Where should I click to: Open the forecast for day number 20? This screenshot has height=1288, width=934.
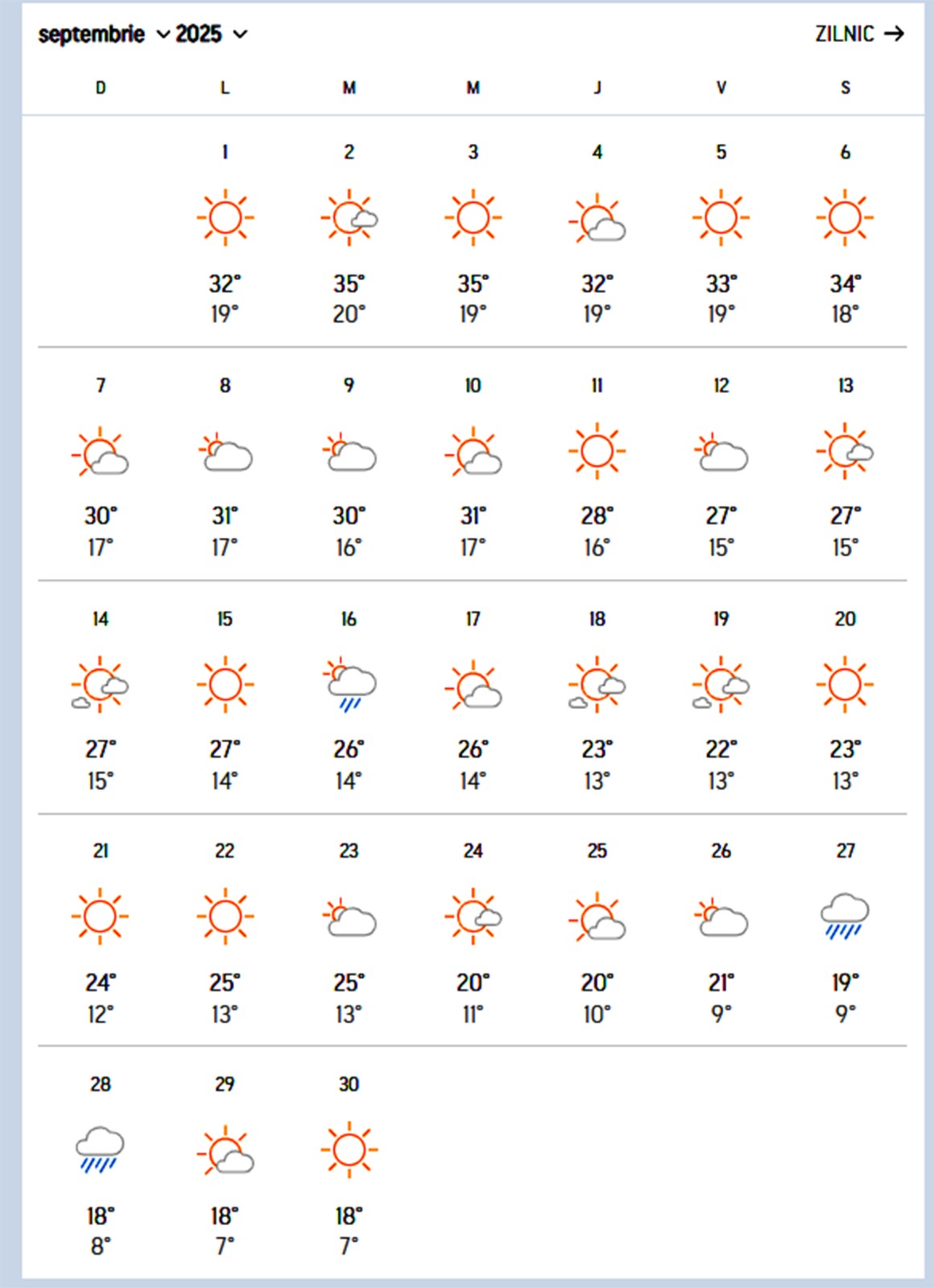point(845,619)
